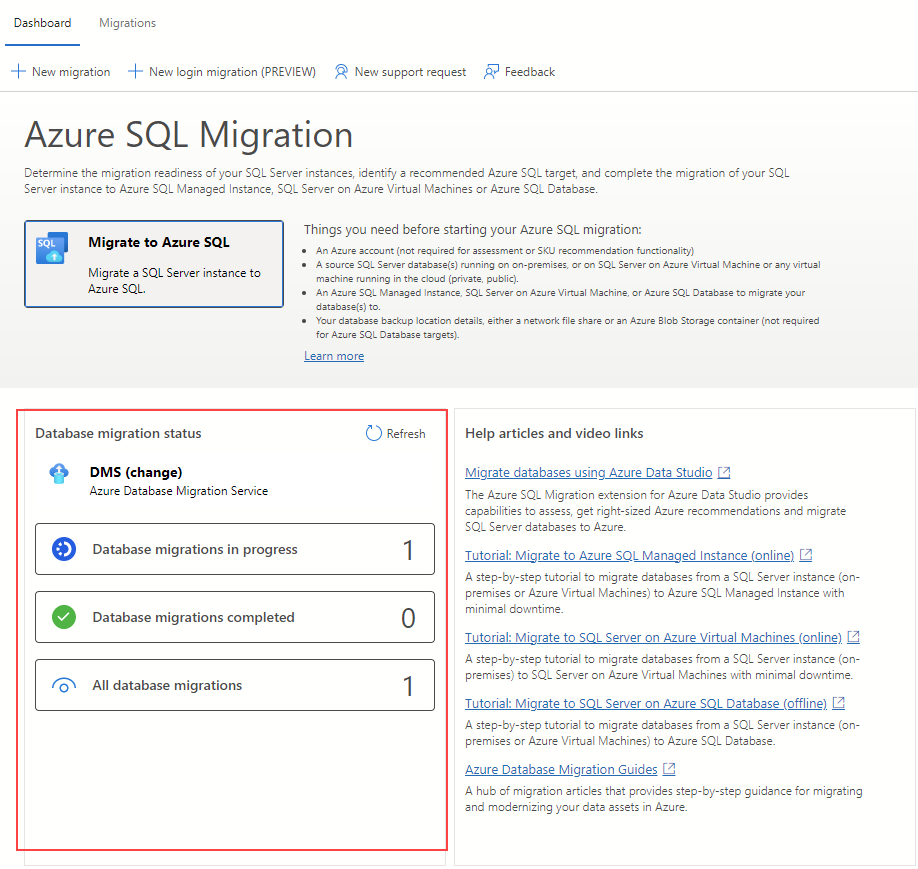Click the Database migrations completed count
This screenshot has height=869, width=918.
coord(407,617)
